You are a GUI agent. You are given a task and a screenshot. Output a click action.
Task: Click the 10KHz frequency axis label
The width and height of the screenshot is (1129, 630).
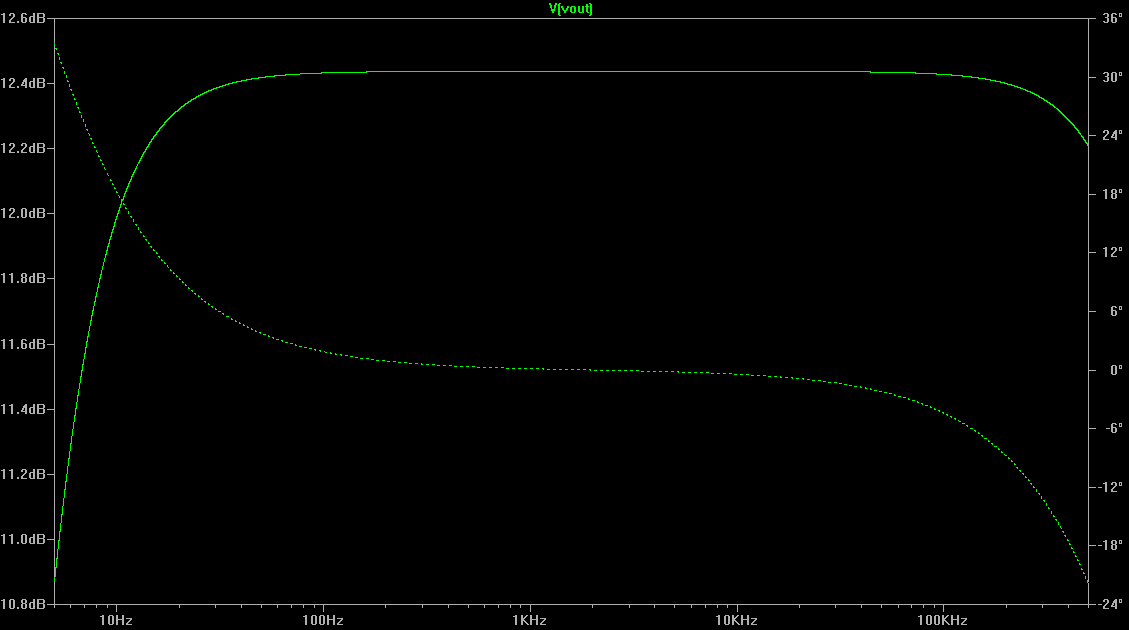pyautogui.click(x=736, y=621)
